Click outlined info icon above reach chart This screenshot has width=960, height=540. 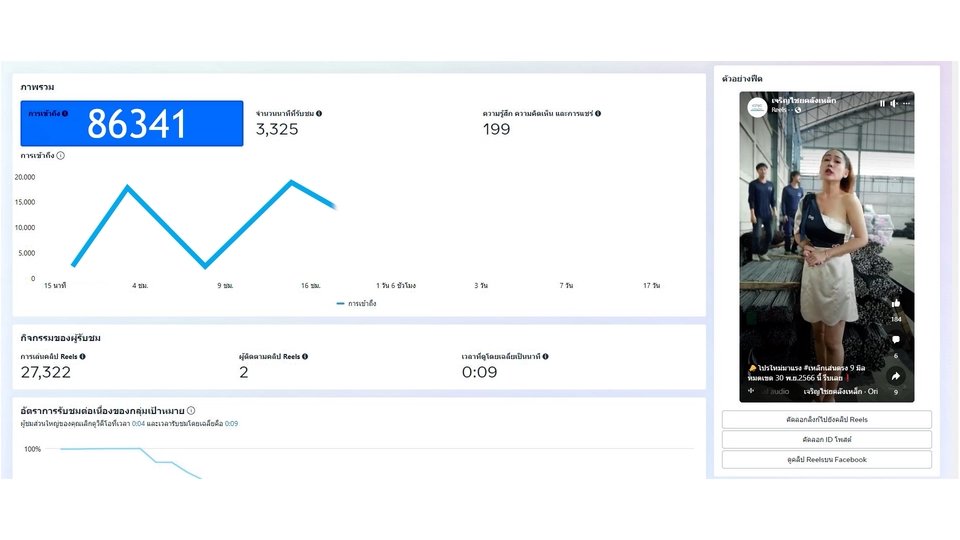point(61,156)
